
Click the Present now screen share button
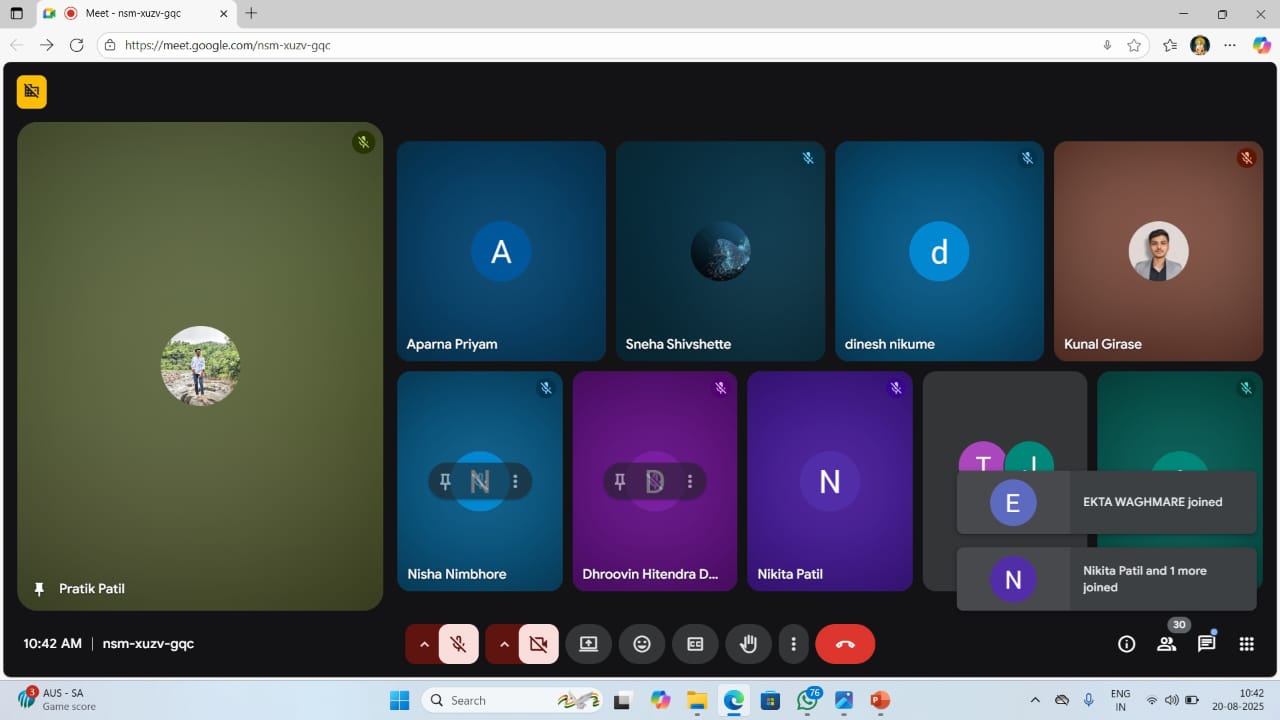(588, 644)
